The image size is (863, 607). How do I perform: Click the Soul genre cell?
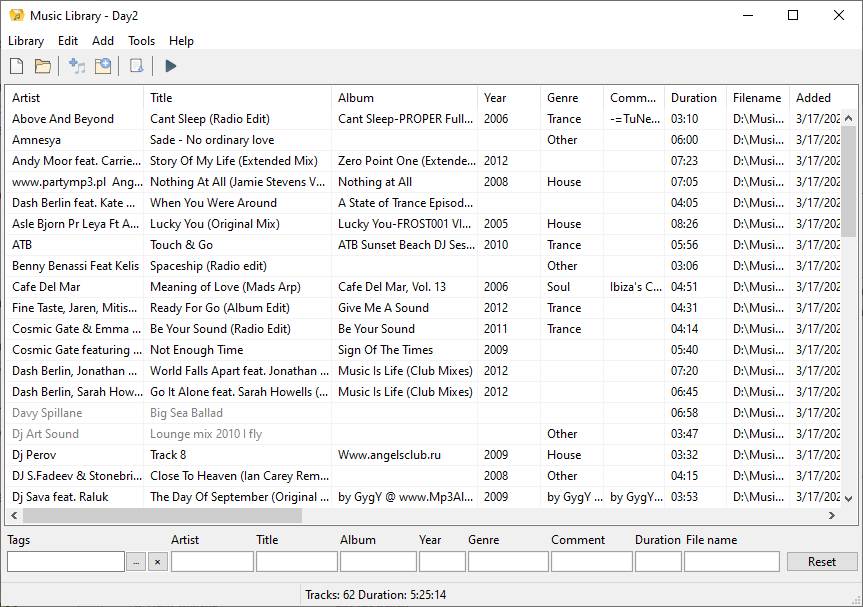(558, 287)
